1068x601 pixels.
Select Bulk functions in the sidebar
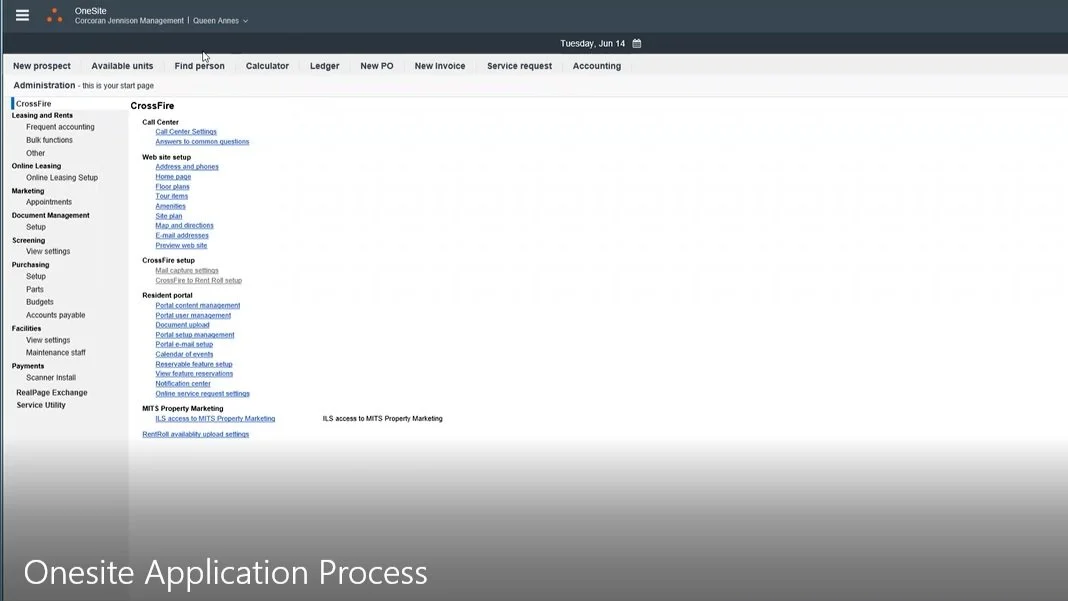[x=49, y=140]
